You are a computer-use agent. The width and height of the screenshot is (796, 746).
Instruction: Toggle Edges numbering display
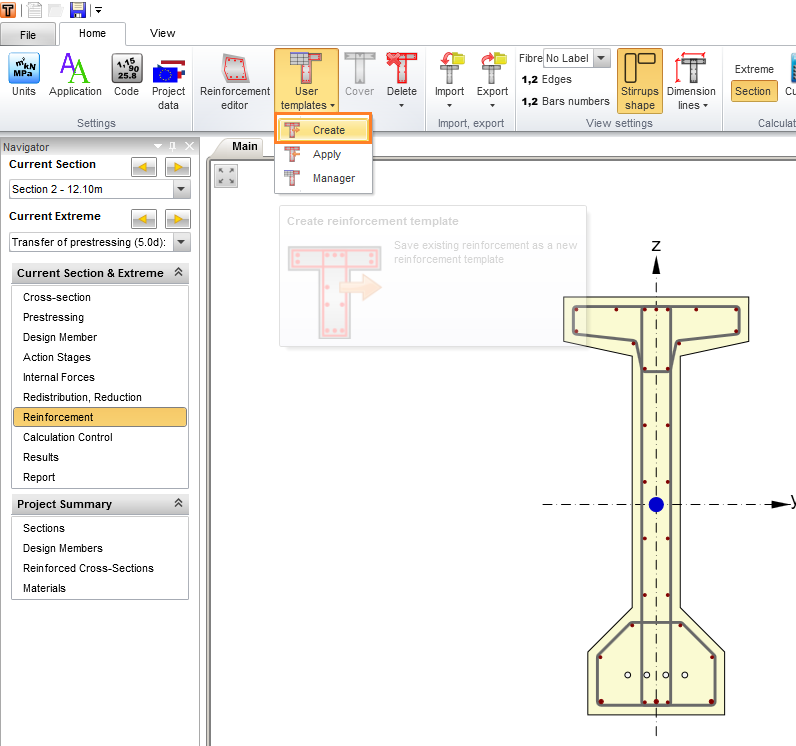[548, 80]
